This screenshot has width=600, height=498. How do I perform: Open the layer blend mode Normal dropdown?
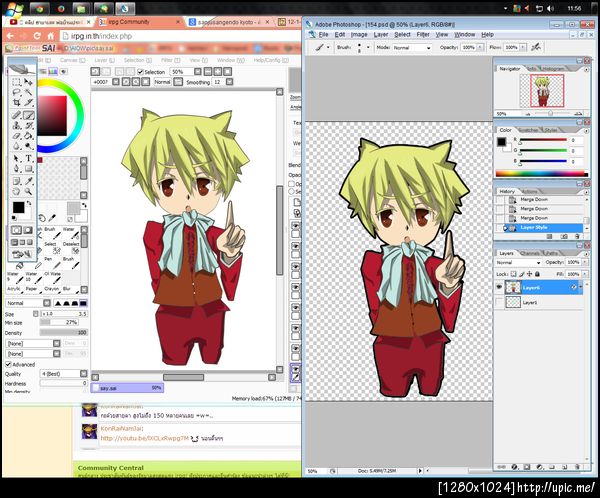[518, 263]
